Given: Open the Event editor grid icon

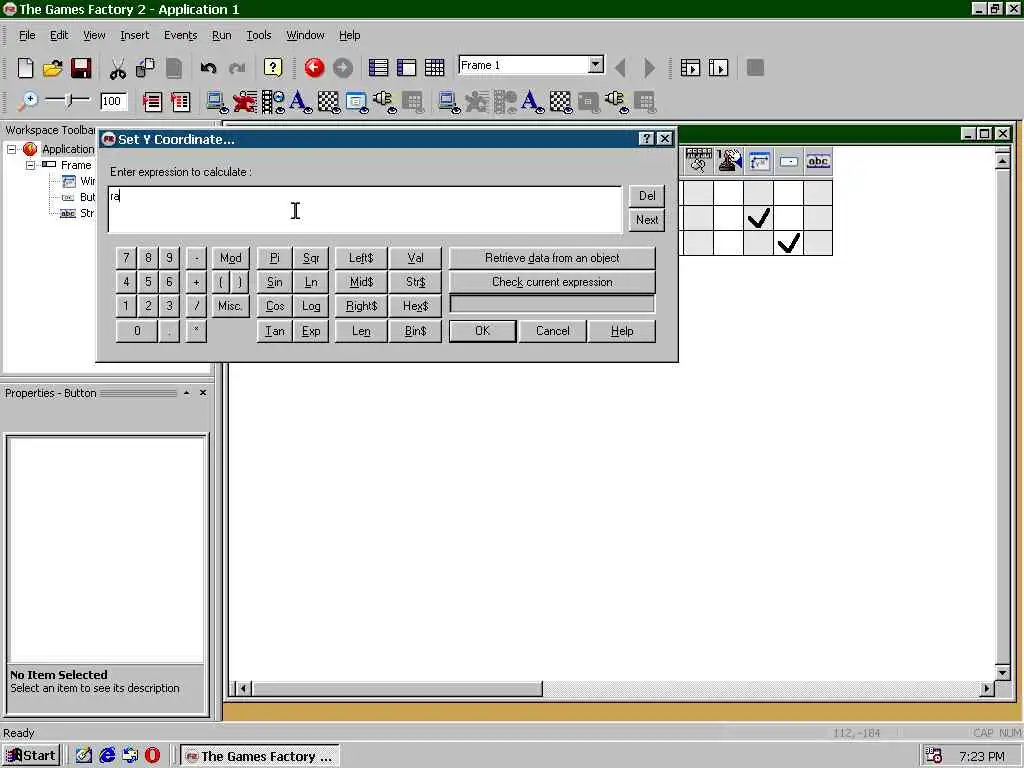Looking at the screenshot, I should click(434, 68).
